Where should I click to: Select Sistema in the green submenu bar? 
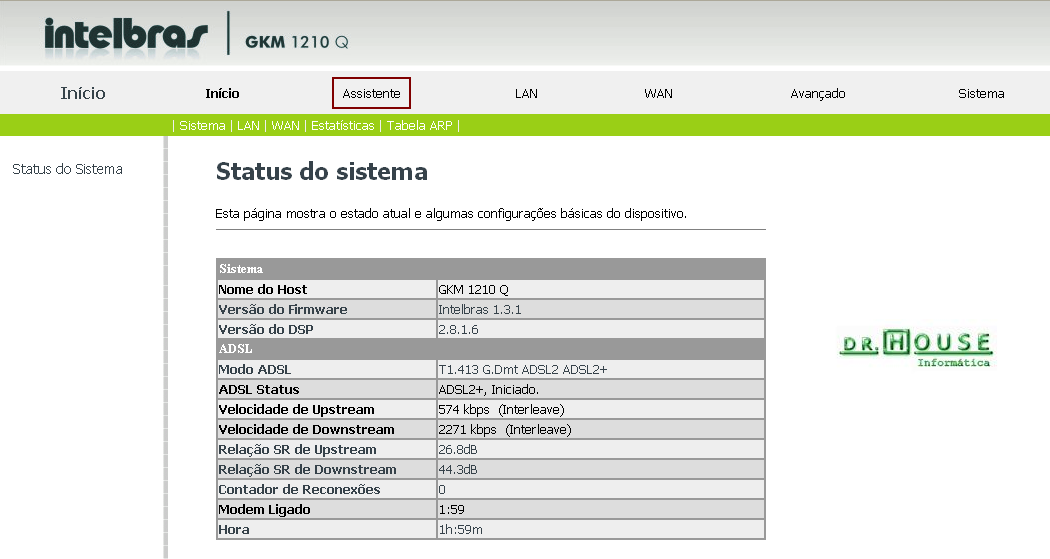202,125
